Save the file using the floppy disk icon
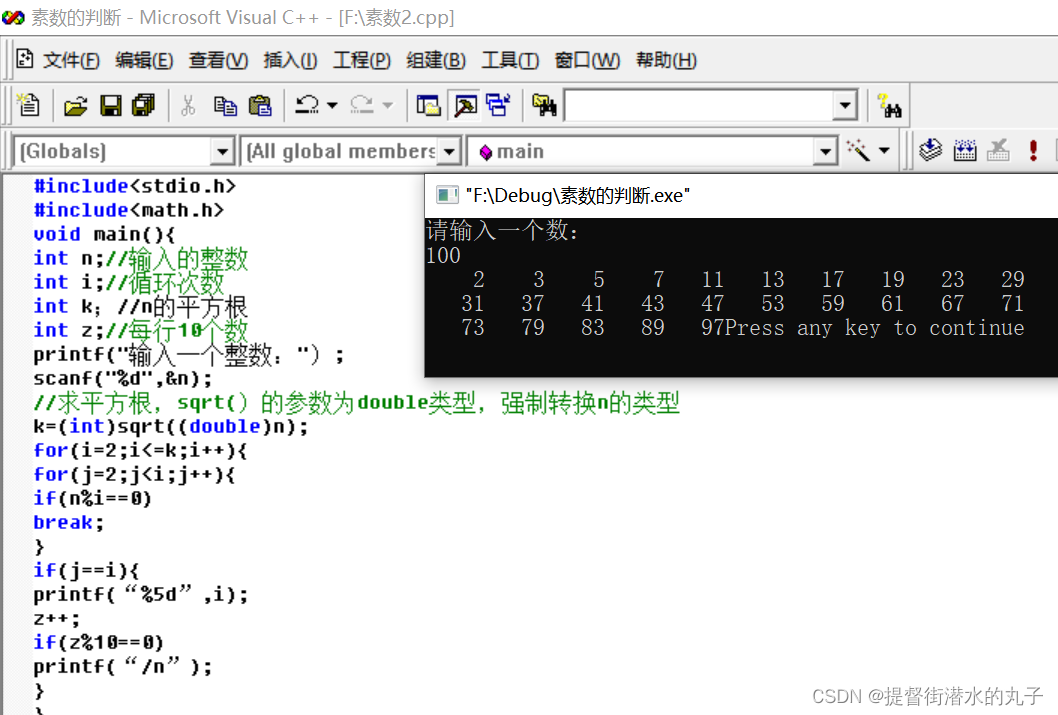Image resolution: width=1058 pixels, height=715 pixels. pos(111,105)
